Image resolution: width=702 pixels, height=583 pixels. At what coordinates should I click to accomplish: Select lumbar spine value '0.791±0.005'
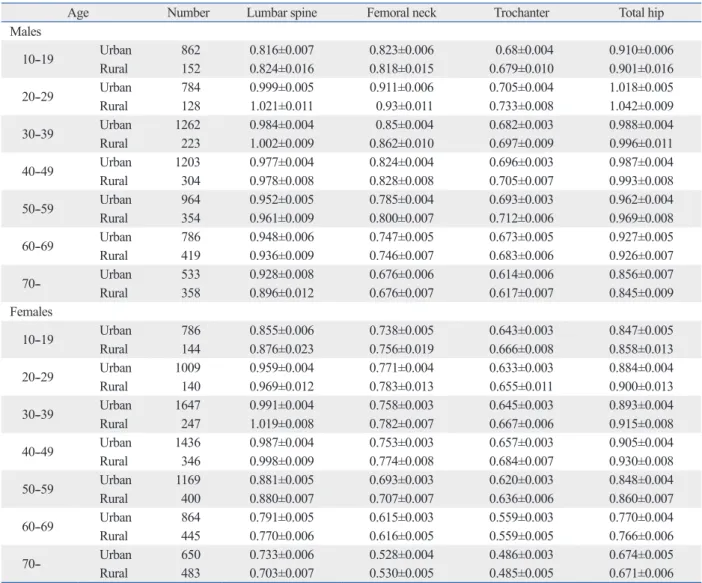pos(282,518)
